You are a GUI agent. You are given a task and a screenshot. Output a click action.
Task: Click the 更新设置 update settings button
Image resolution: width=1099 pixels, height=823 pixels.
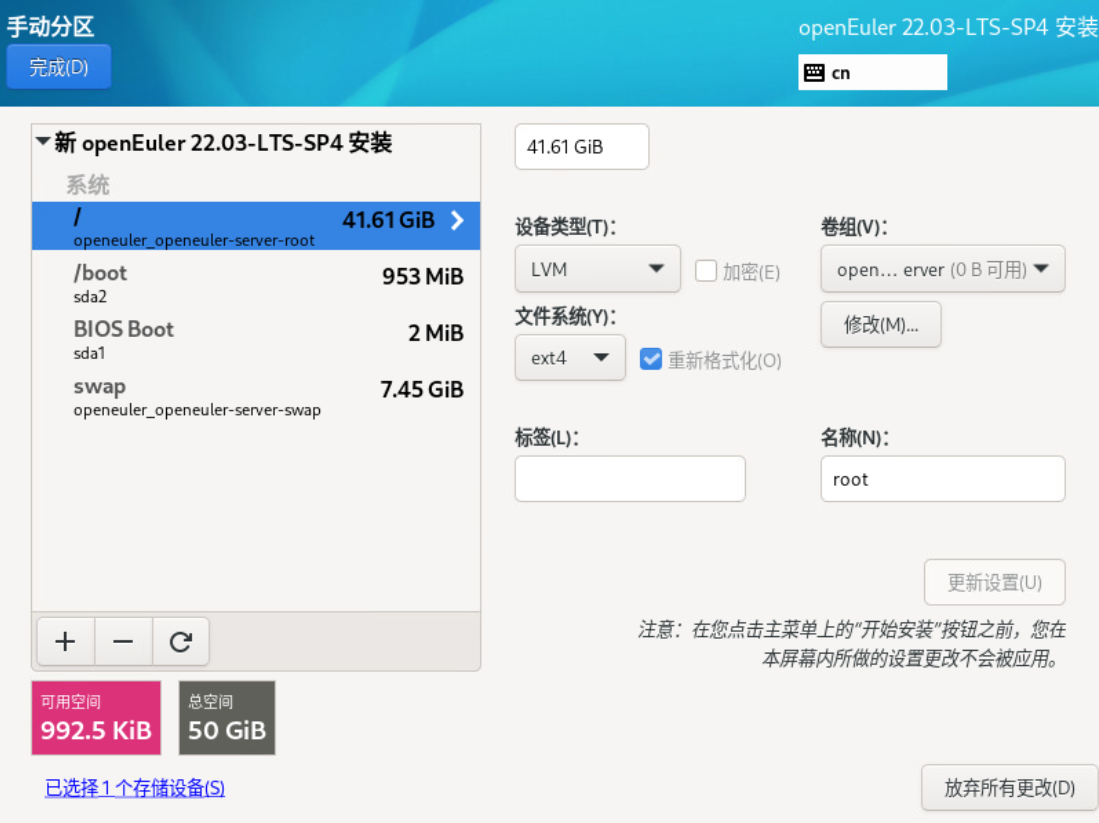tap(994, 582)
